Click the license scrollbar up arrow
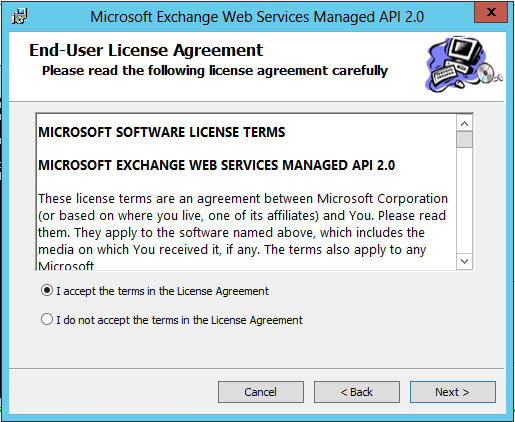Screen dimensions: 515x422 (464, 124)
